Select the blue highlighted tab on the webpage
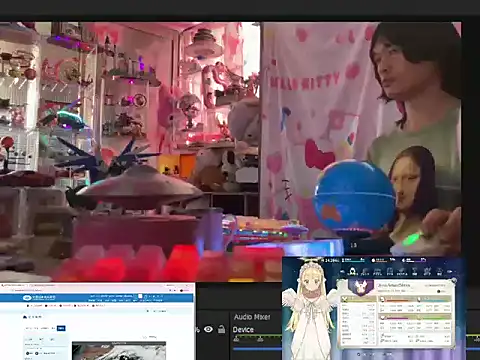This screenshot has width=480, height=360. 61,328
